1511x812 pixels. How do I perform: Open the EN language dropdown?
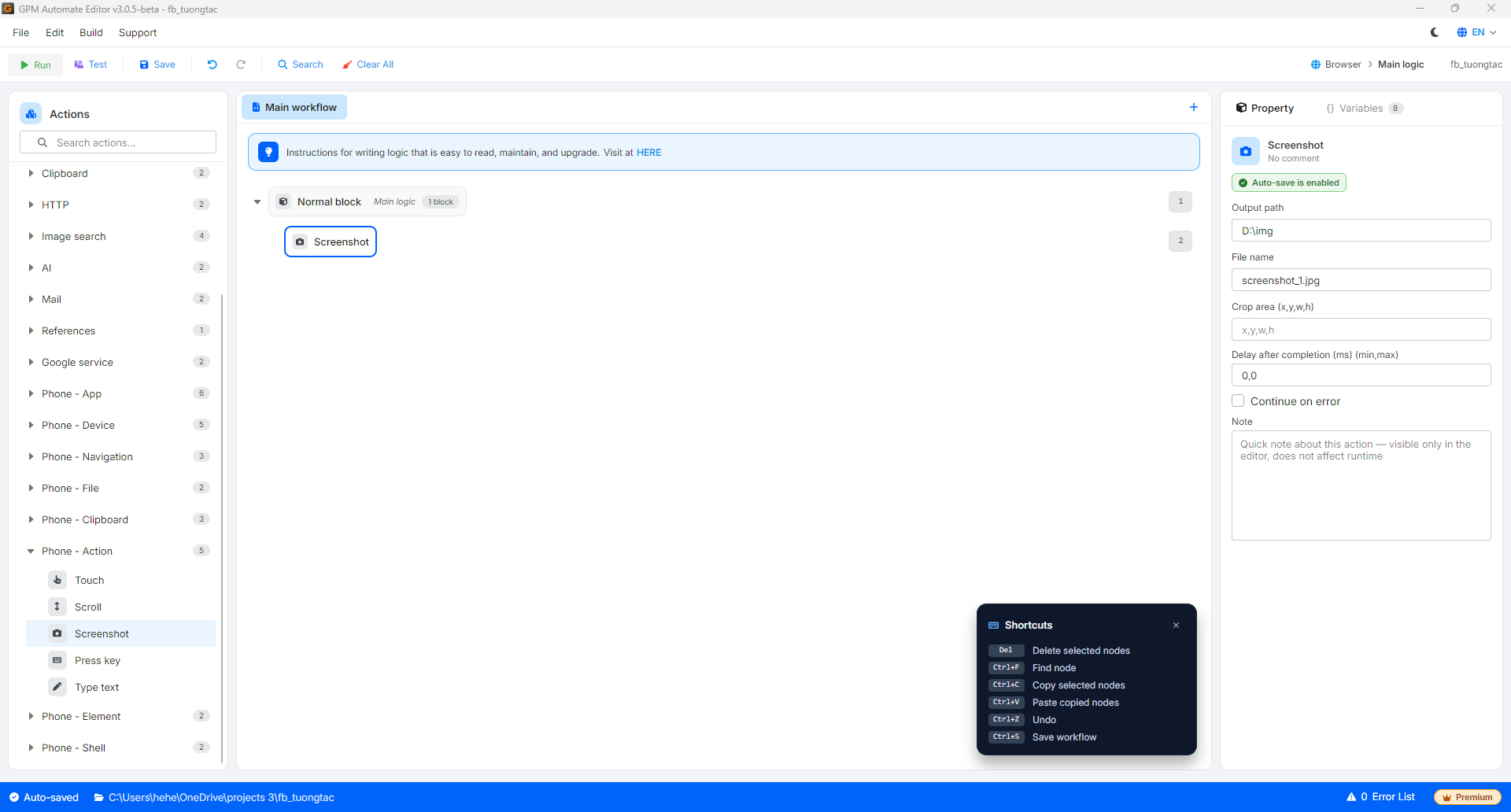coord(1476,32)
